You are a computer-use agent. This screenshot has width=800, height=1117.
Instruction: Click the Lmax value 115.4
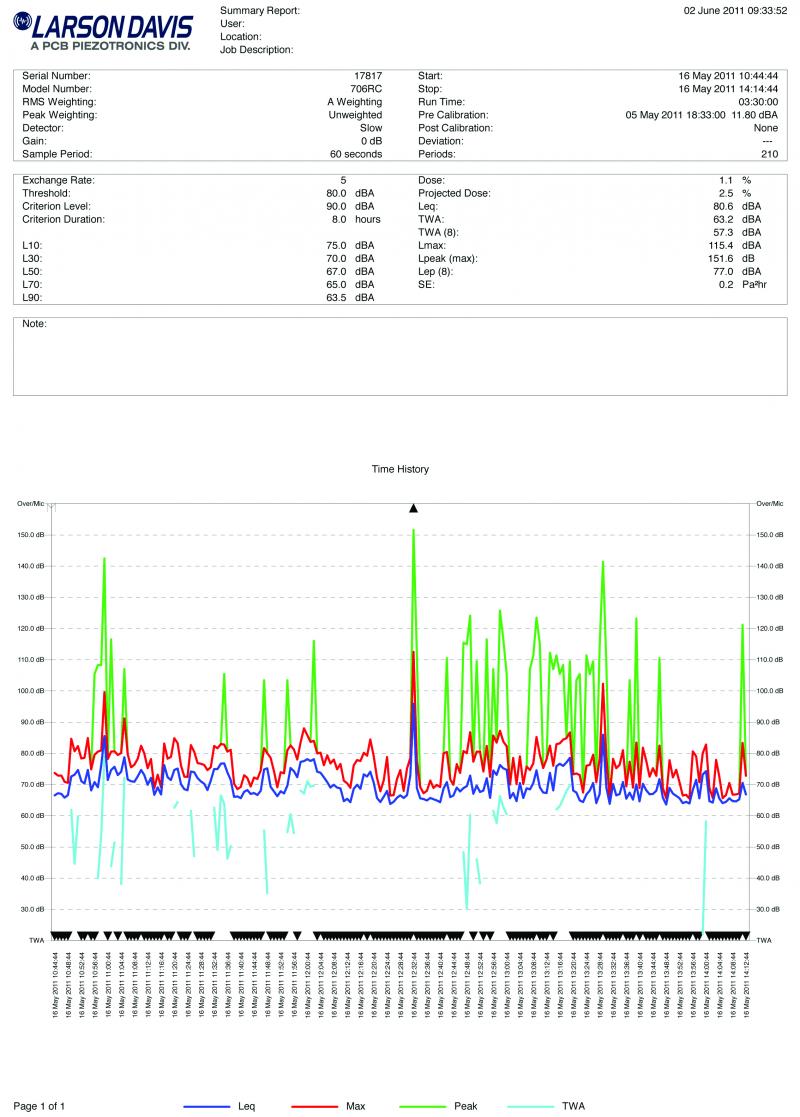point(720,245)
